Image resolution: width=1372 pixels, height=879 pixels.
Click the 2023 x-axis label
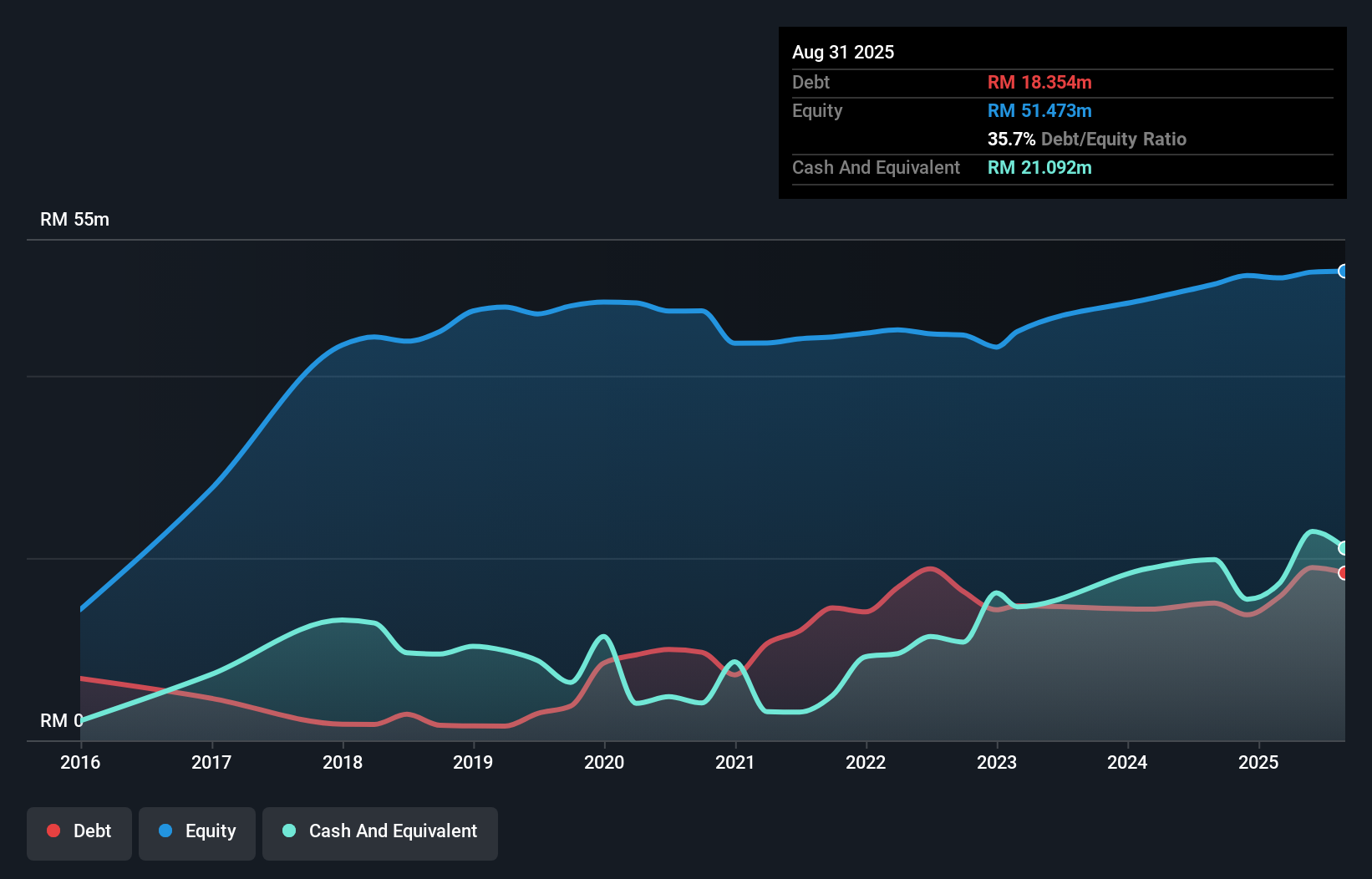click(997, 762)
